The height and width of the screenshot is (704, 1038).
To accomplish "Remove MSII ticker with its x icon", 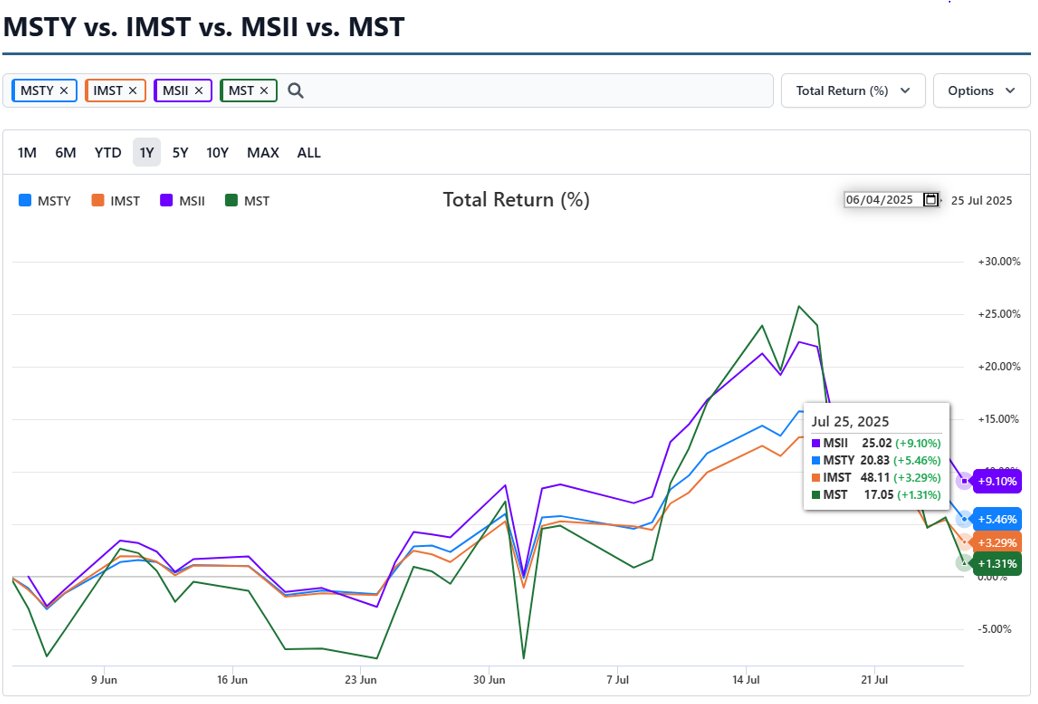I will (x=199, y=91).
